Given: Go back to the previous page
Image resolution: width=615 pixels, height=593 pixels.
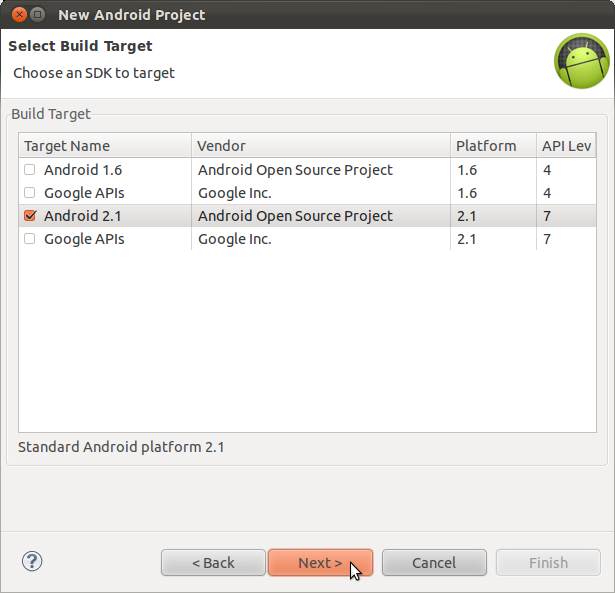Looking at the screenshot, I should coord(213,563).
